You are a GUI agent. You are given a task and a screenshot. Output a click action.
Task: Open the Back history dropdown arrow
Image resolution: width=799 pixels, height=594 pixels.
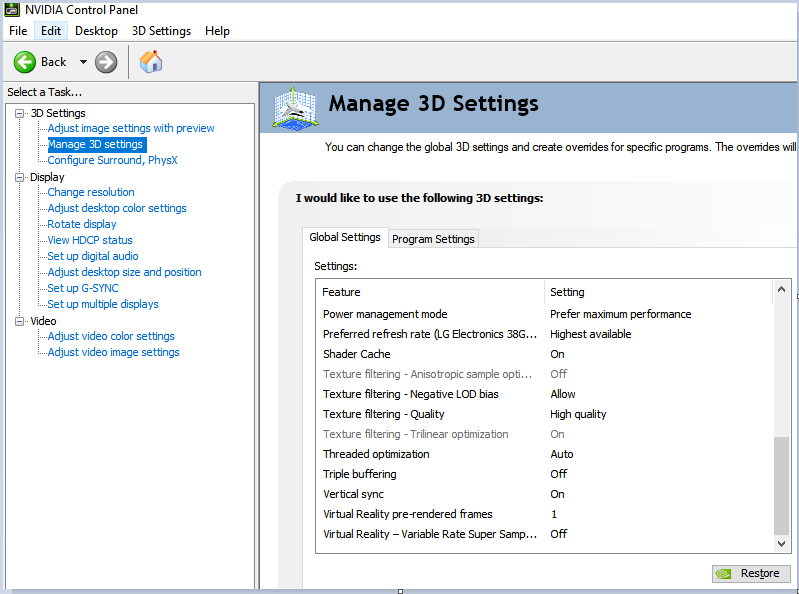click(x=83, y=62)
